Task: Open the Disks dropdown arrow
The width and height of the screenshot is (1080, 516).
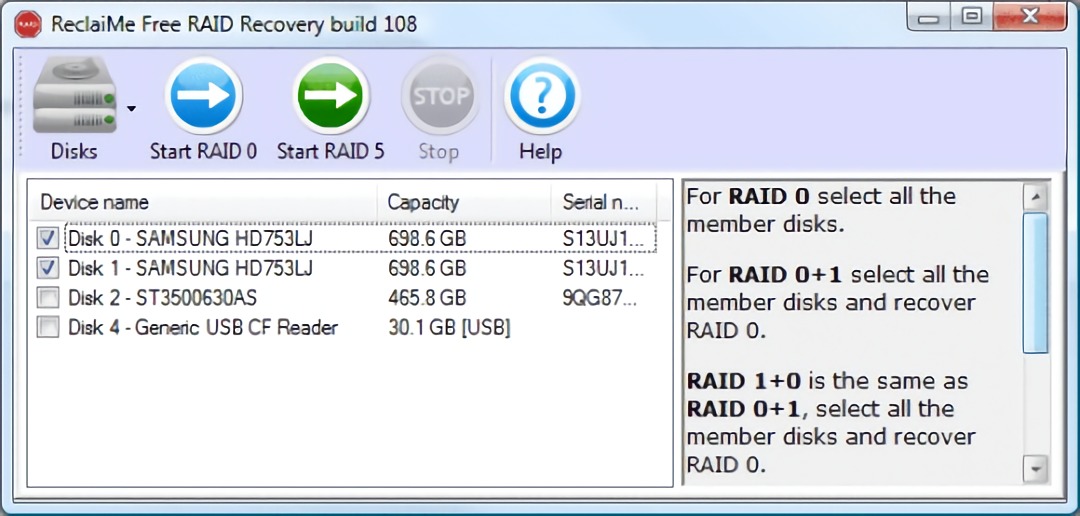Action: point(131,108)
